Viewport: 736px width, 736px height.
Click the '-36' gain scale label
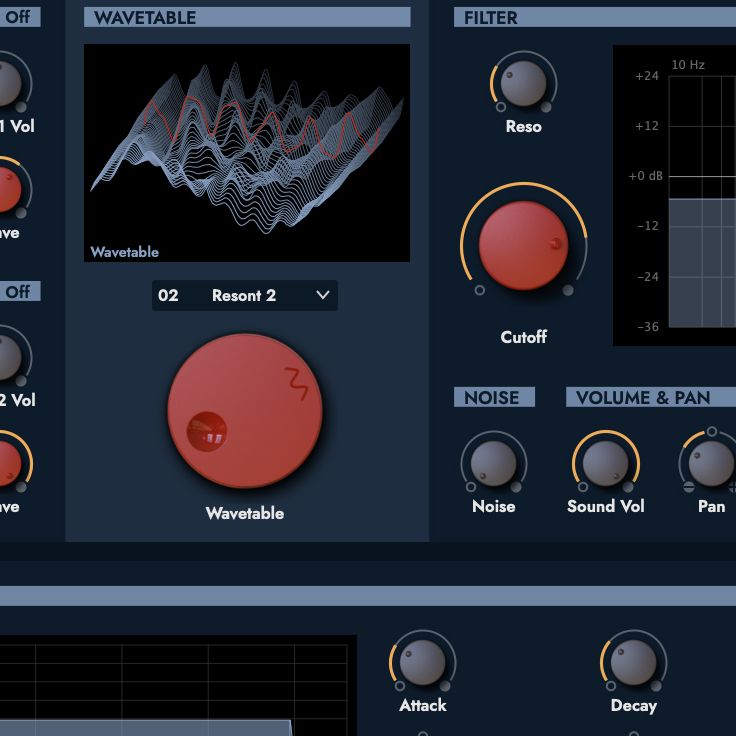pyautogui.click(x=648, y=327)
